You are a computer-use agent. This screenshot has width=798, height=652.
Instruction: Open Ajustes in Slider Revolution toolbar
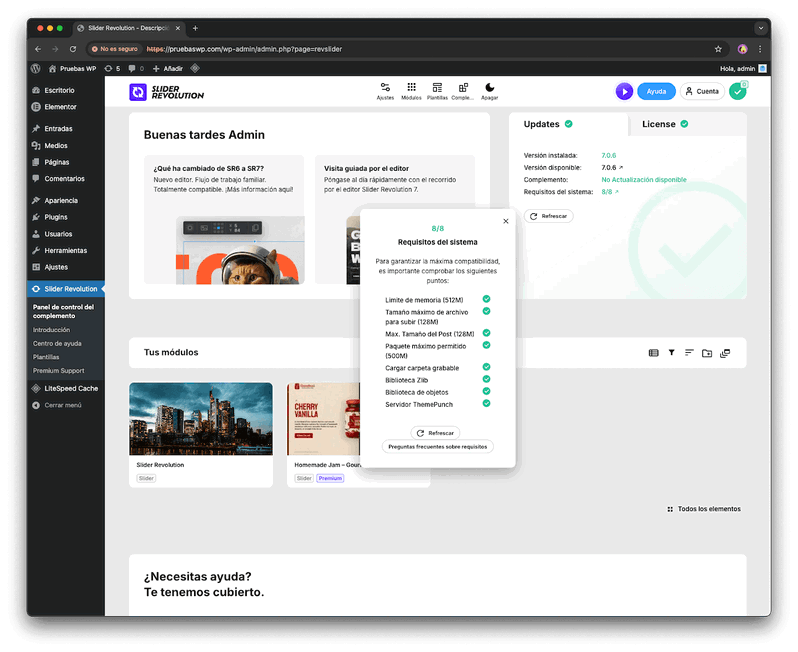(385, 91)
